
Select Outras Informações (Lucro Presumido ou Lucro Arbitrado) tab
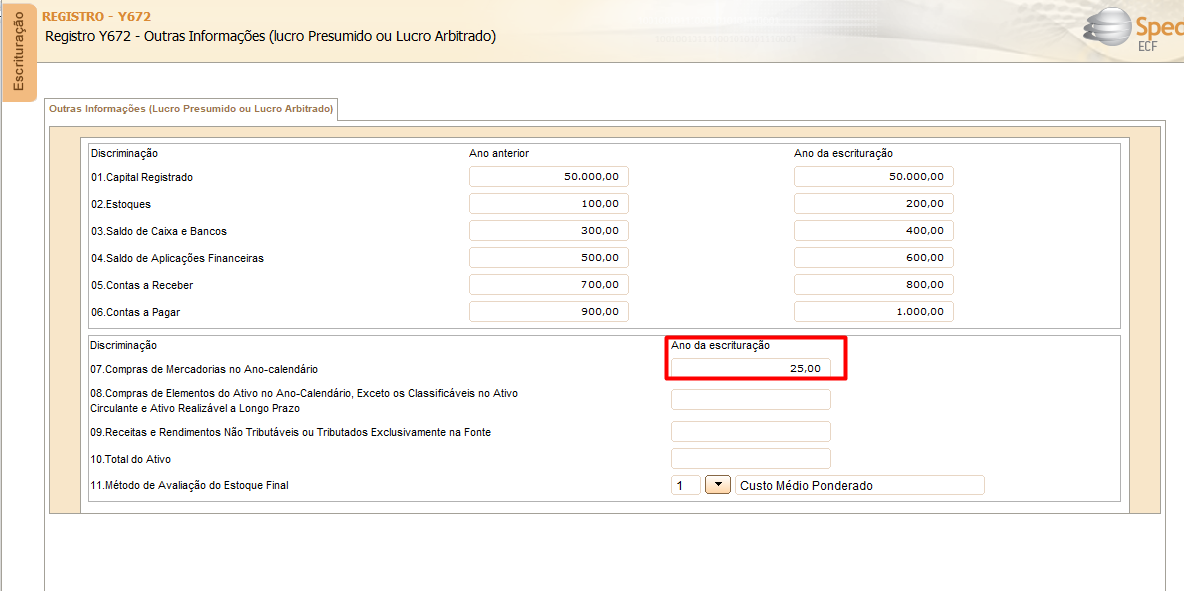coord(191,109)
